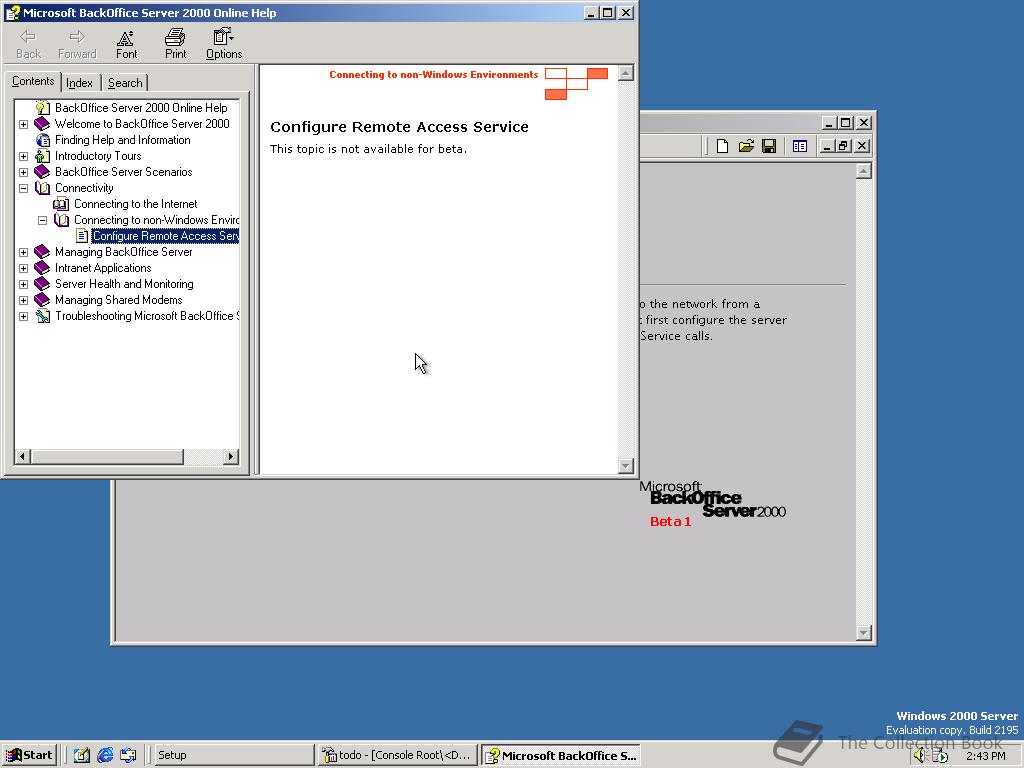Image resolution: width=1024 pixels, height=768 pixels.
Task: Expand Intranet Applications node
Action: tap(24, 268)
